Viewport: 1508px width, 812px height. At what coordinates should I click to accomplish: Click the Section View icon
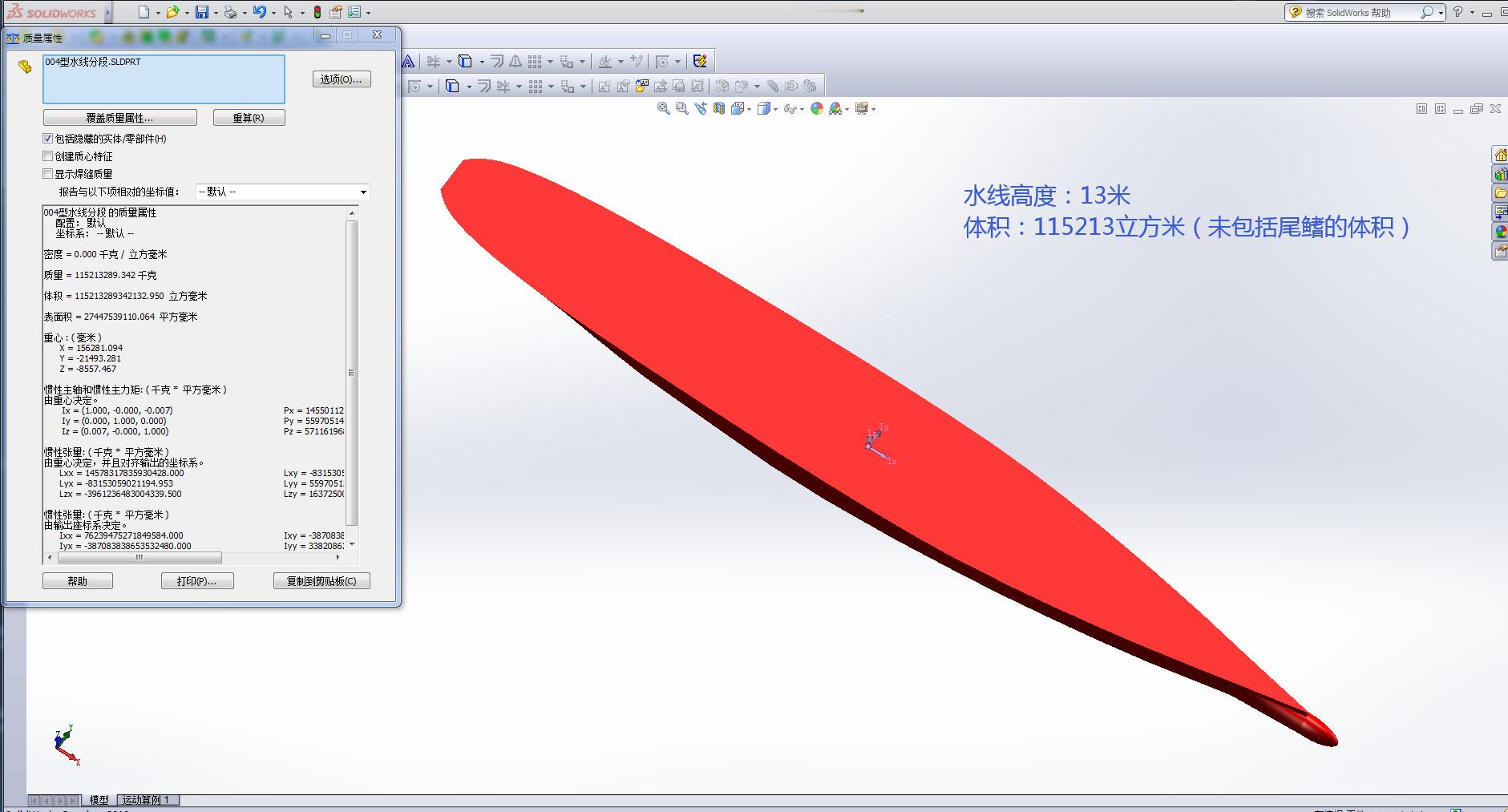719,108
